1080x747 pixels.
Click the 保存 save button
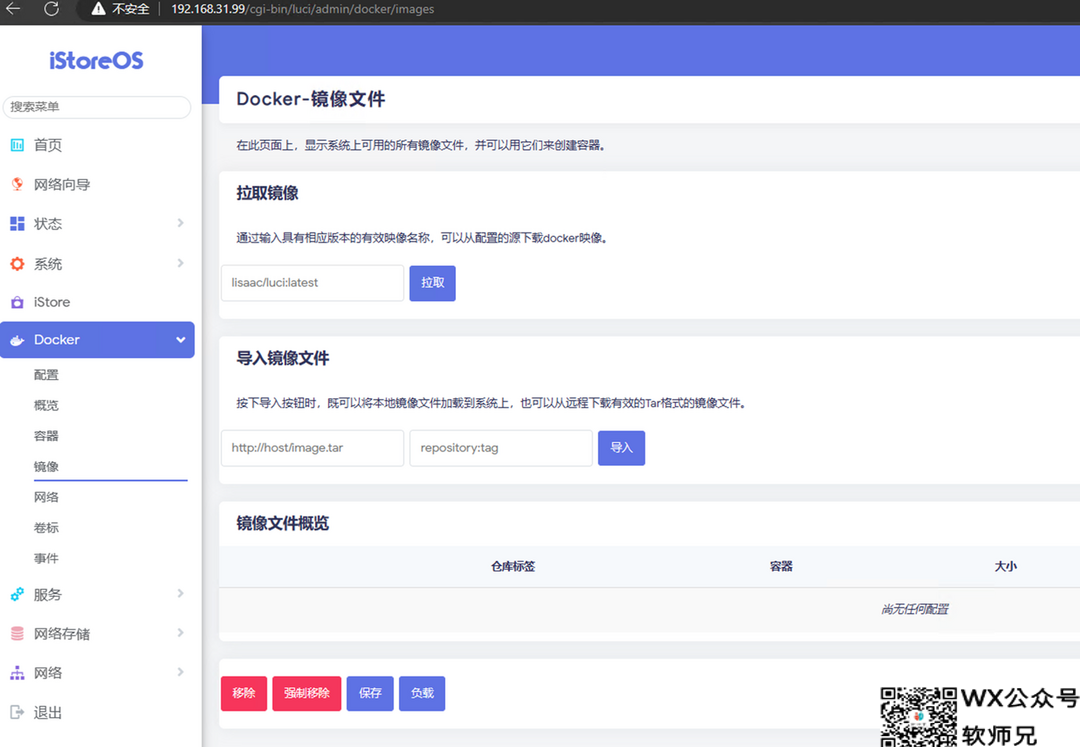pos(370,693)
